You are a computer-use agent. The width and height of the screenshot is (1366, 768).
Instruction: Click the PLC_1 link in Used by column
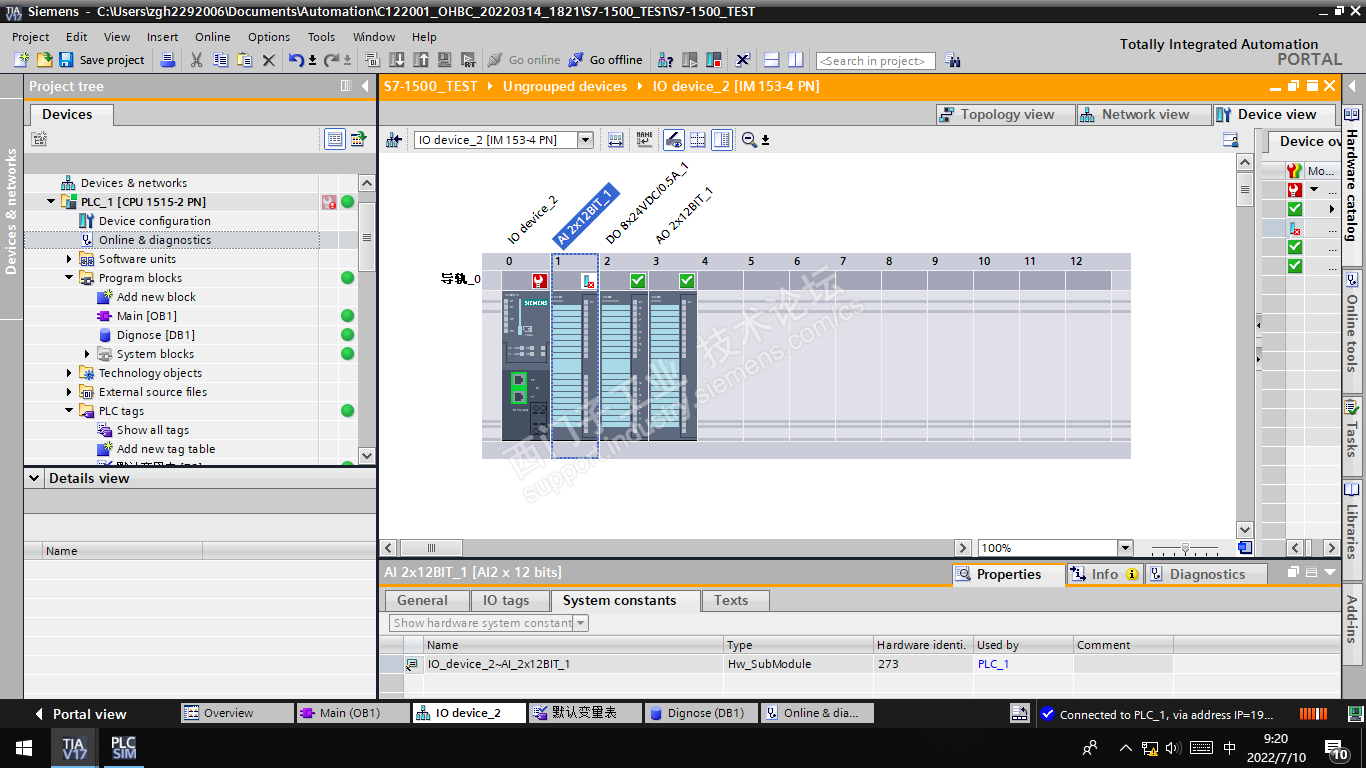[x=993, y=664]
